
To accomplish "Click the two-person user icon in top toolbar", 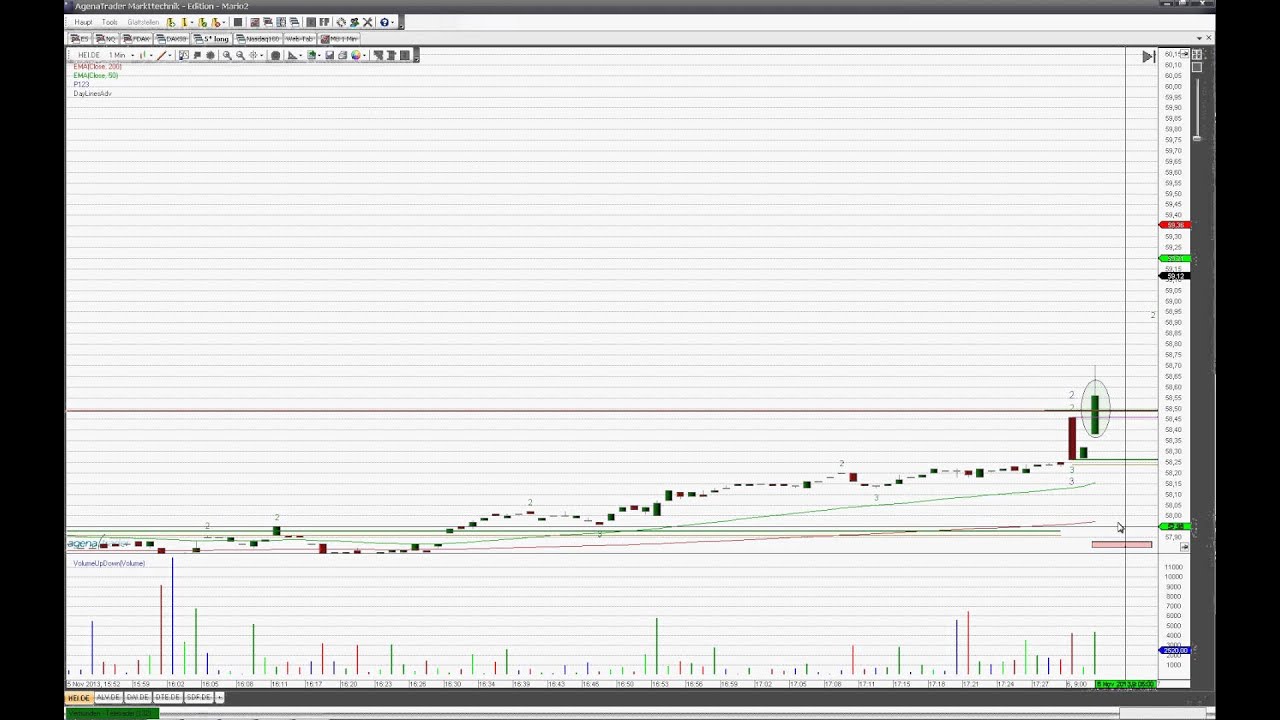I will [x=354, y=22].
